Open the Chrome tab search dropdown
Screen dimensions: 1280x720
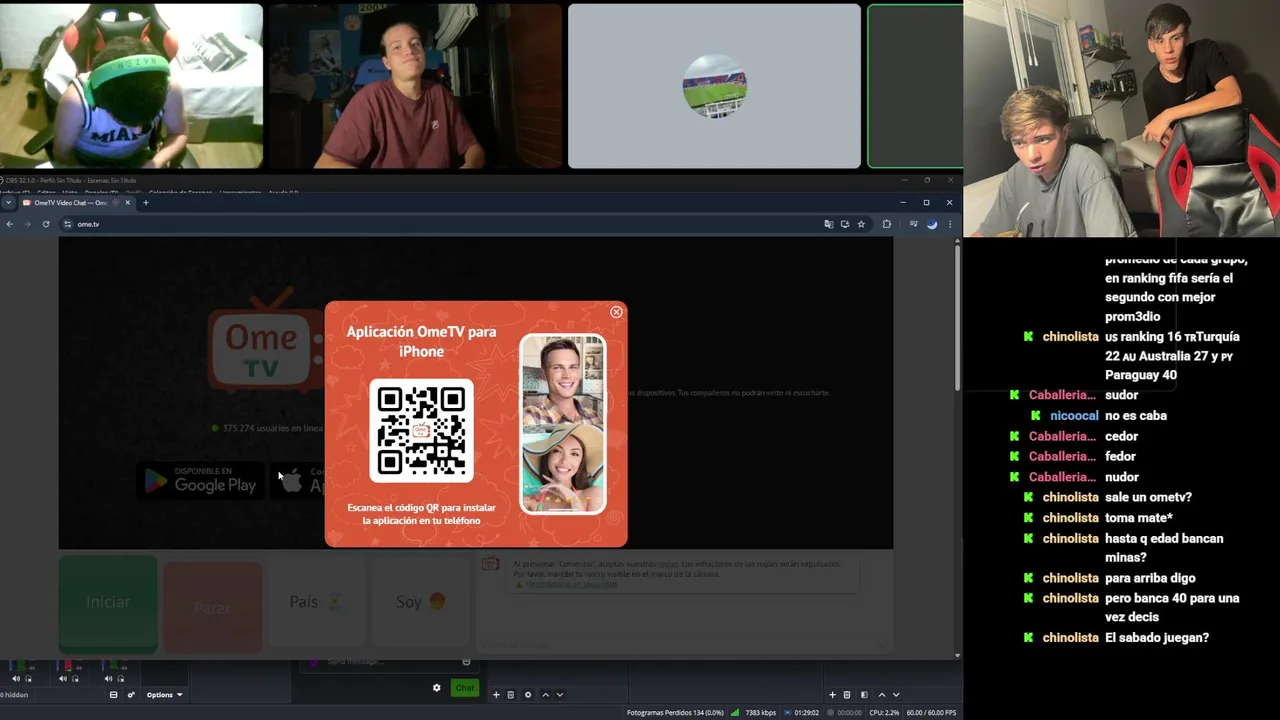point(8,203)
